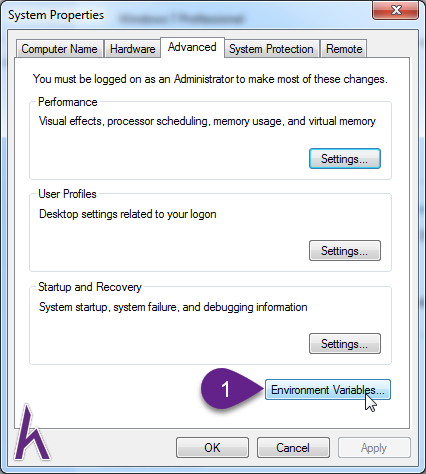
Task: Dismiss dialog with Cancel button
Action: (x=293, y=448)
